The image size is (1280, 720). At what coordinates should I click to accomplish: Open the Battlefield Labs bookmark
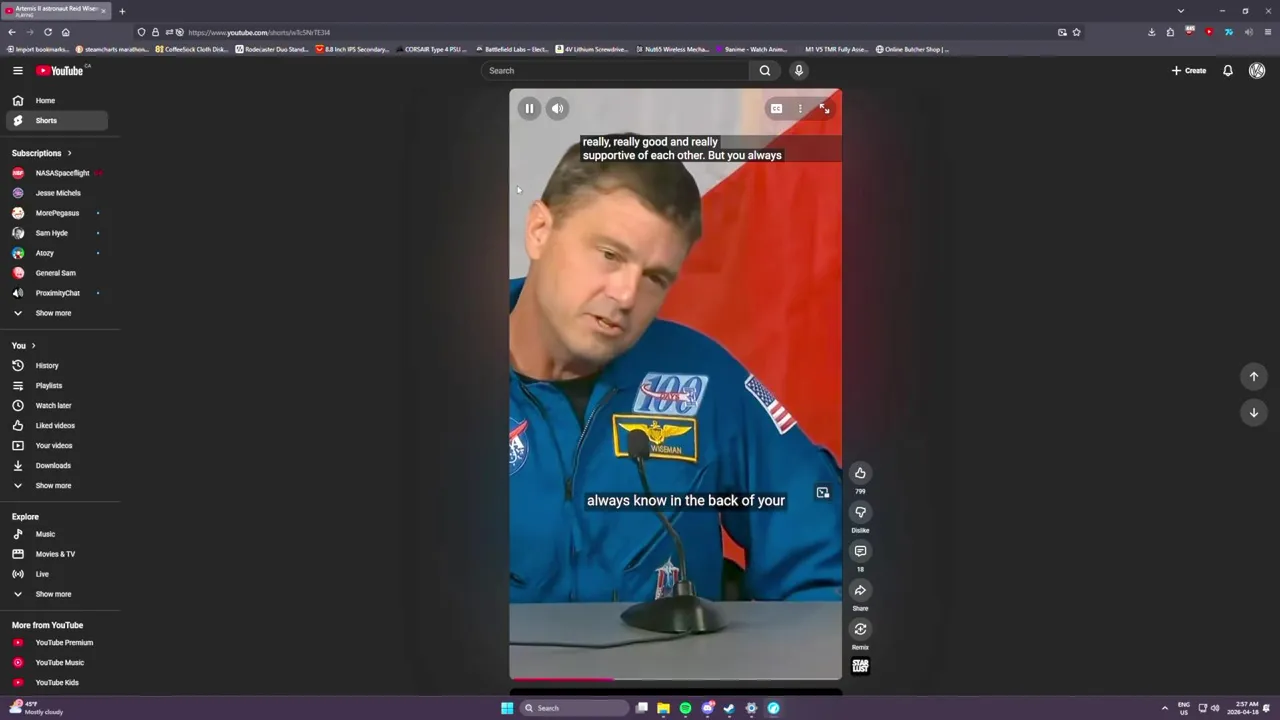pos(512,49)
